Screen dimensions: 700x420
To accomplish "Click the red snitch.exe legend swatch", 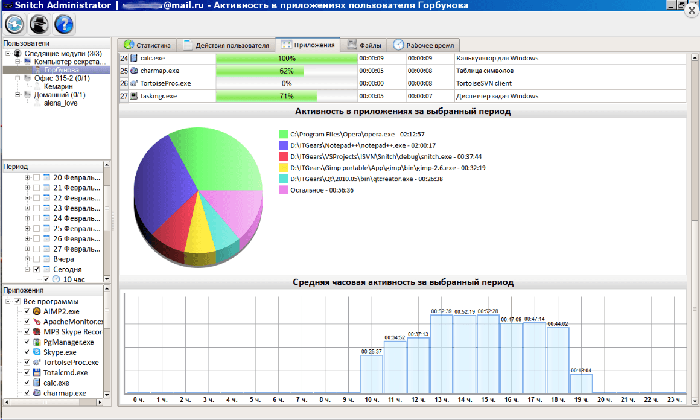I will tap(283, 156).
